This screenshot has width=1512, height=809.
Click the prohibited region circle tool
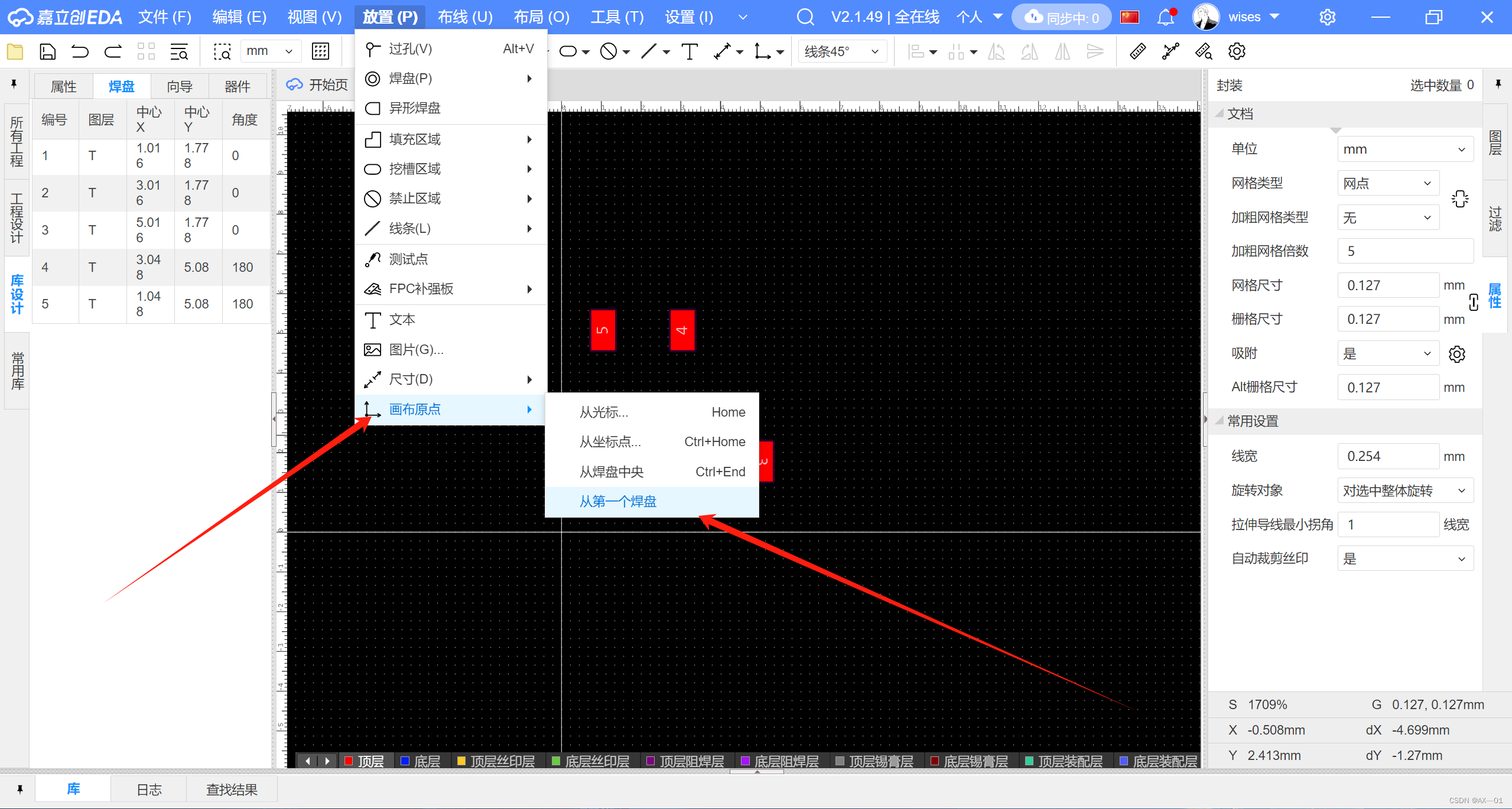608,51
